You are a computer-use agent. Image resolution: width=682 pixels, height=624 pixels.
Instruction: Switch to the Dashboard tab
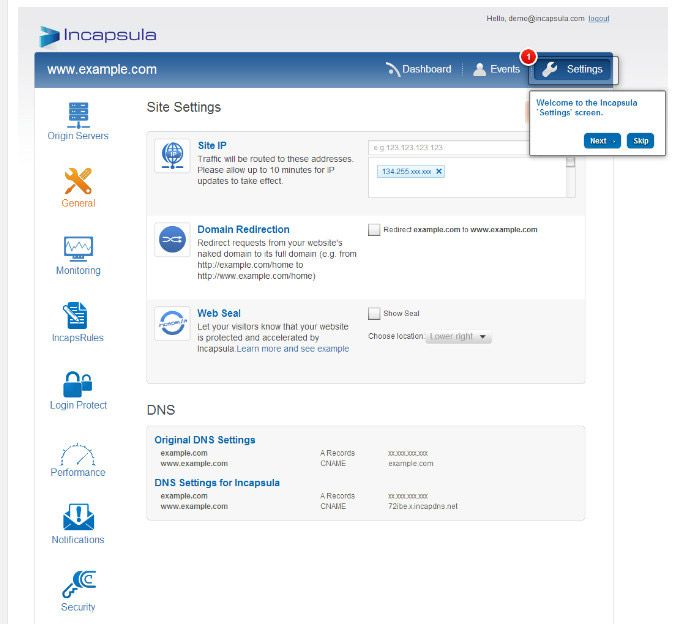click(418, 69)
